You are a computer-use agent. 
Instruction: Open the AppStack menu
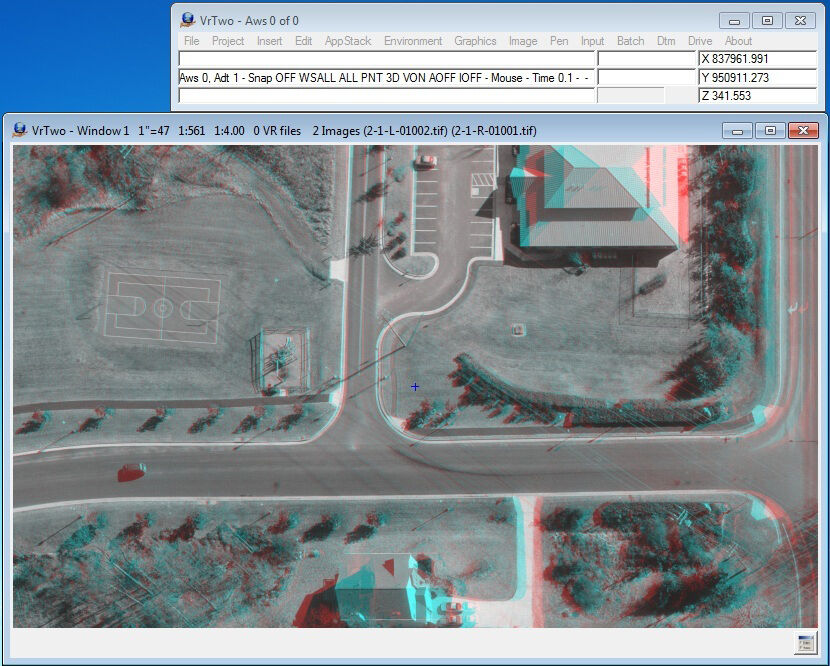point(346,41)
